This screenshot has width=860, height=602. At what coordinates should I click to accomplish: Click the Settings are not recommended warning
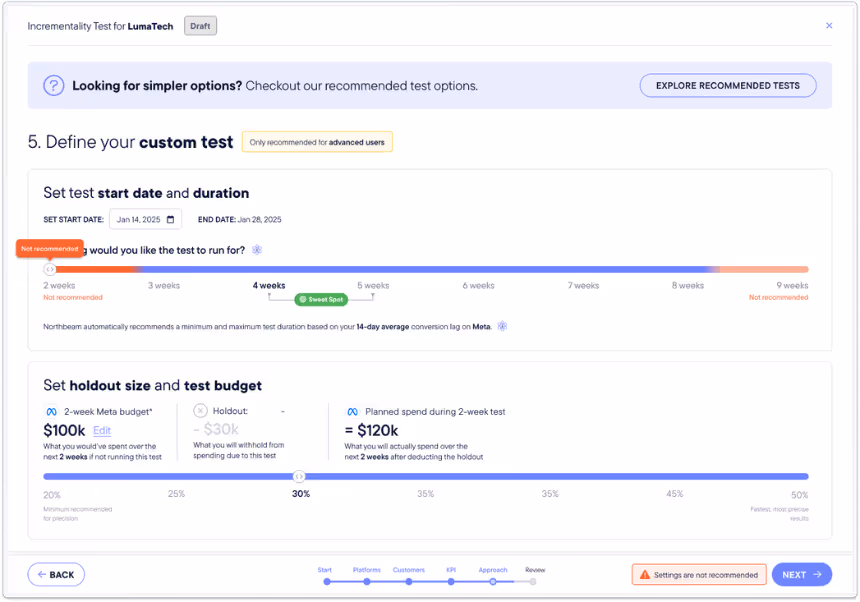[699, 575]
